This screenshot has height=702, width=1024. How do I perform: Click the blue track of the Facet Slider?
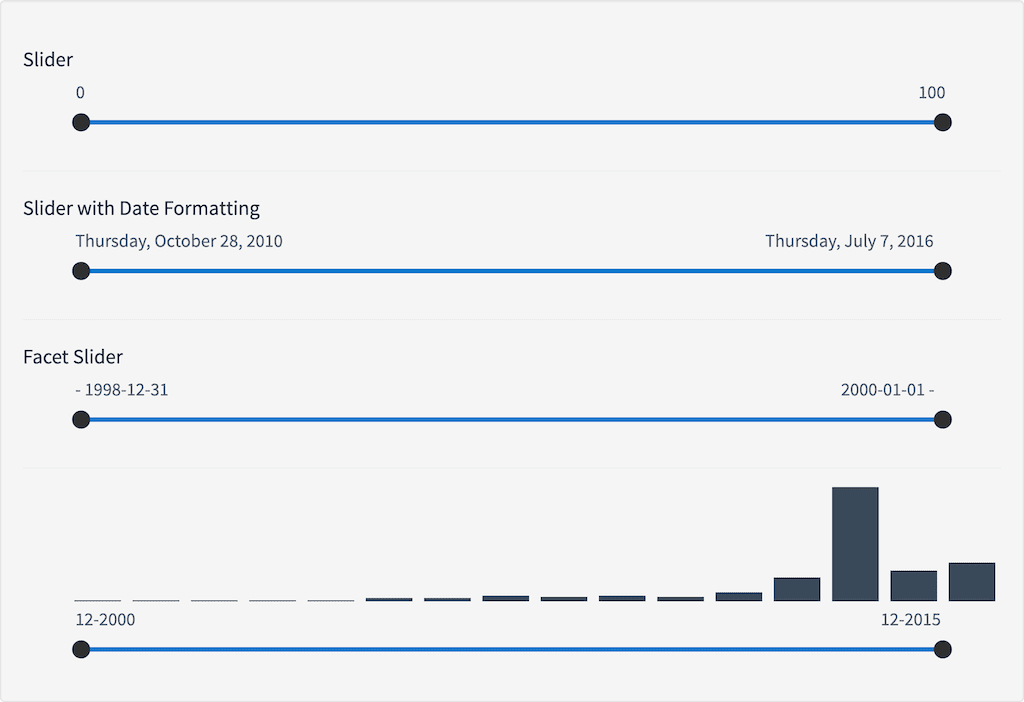[x=510, y=420]
